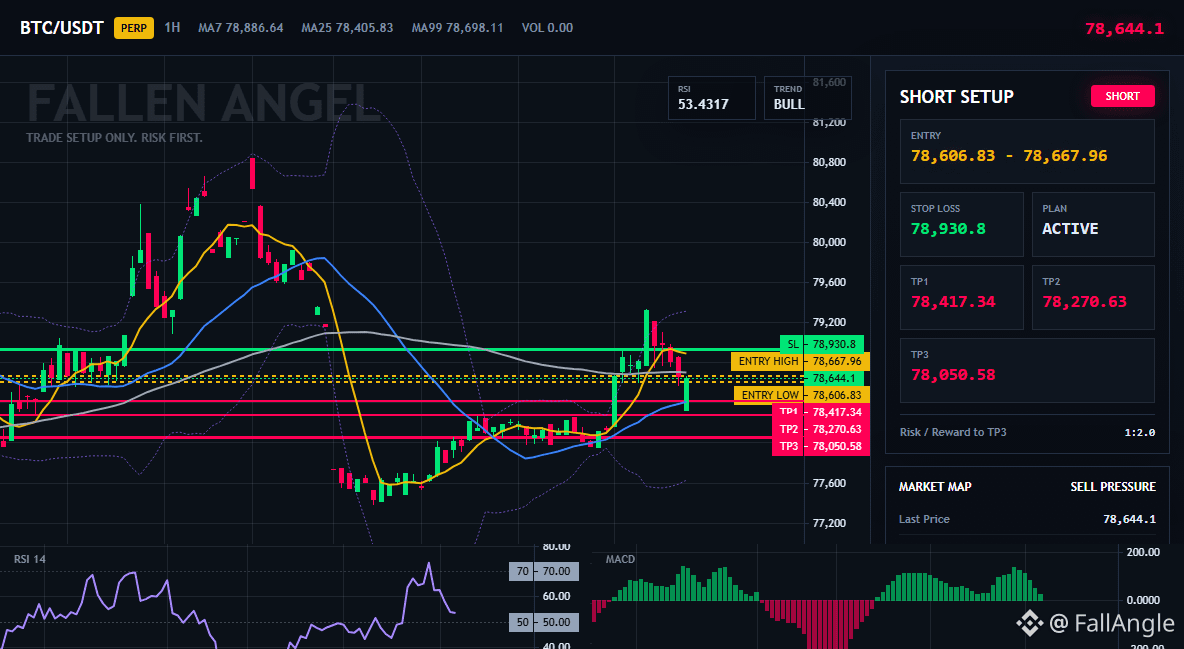This screenshot has width=1184, height=649.
Task: Click the Last Price value 78,644.1
Action: click(1130, 519)
